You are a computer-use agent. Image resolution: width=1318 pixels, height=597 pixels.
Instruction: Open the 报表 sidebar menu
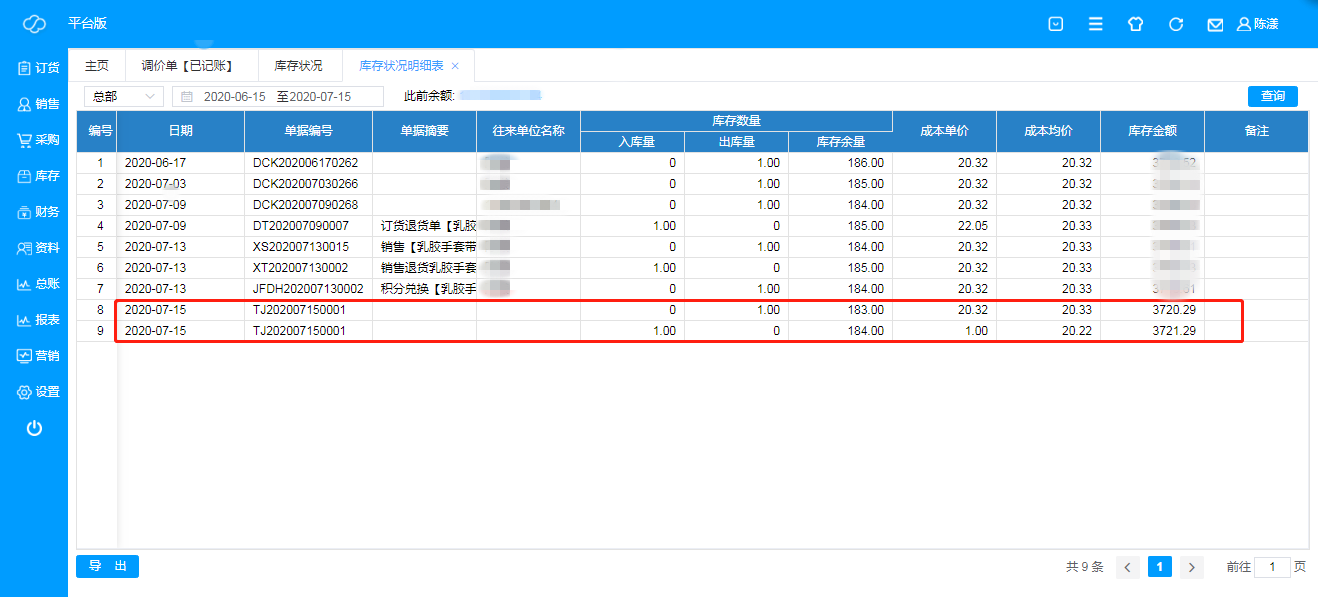(38, 320)
